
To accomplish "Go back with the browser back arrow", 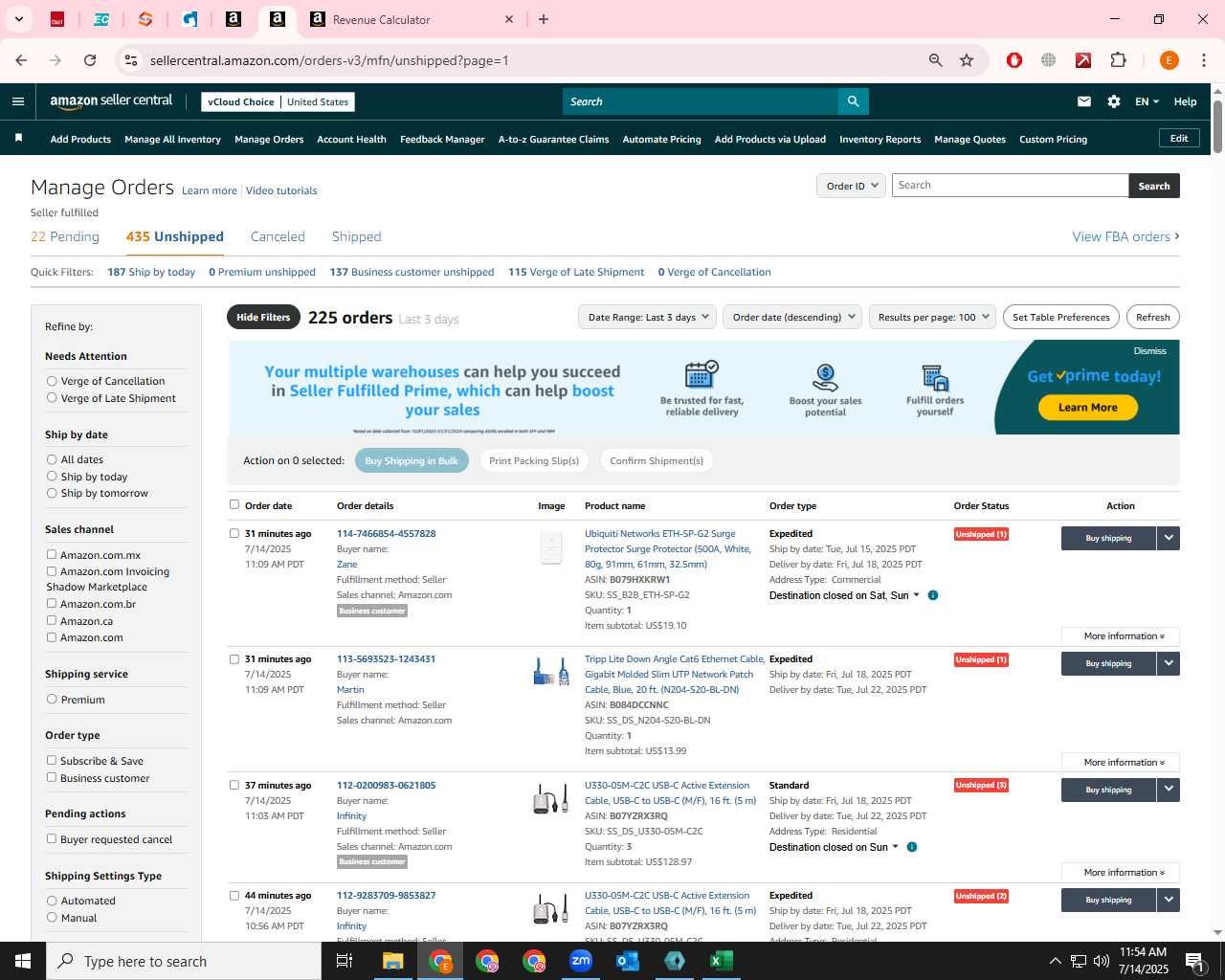I will (21, 60).
